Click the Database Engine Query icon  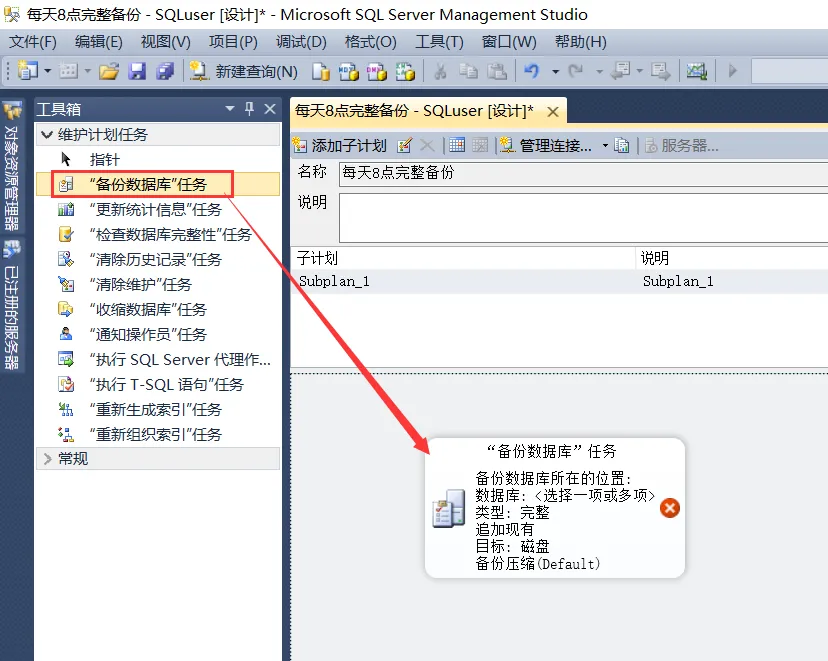click(321, 71)
